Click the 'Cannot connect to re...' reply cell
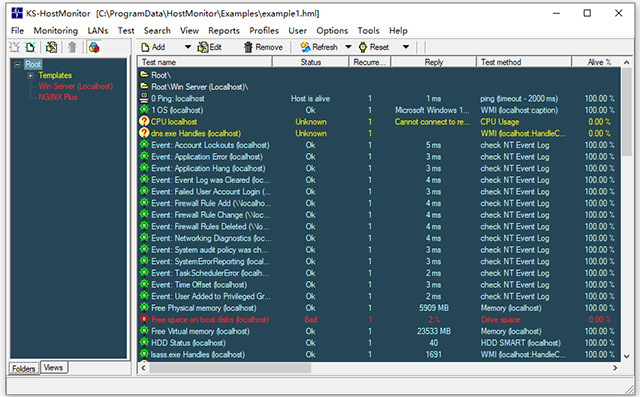The image size is (640, 397). coord(432,122)
